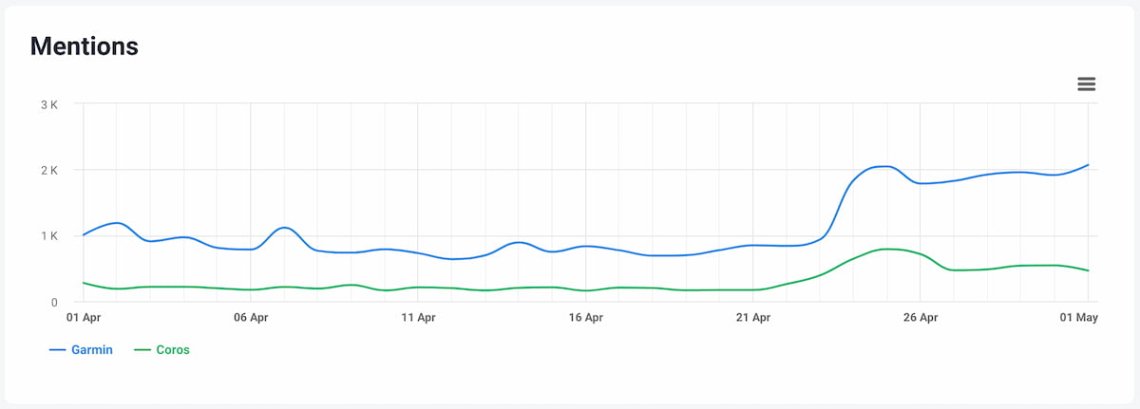Select the 26 Apr x-axis label

coord(921,318)
